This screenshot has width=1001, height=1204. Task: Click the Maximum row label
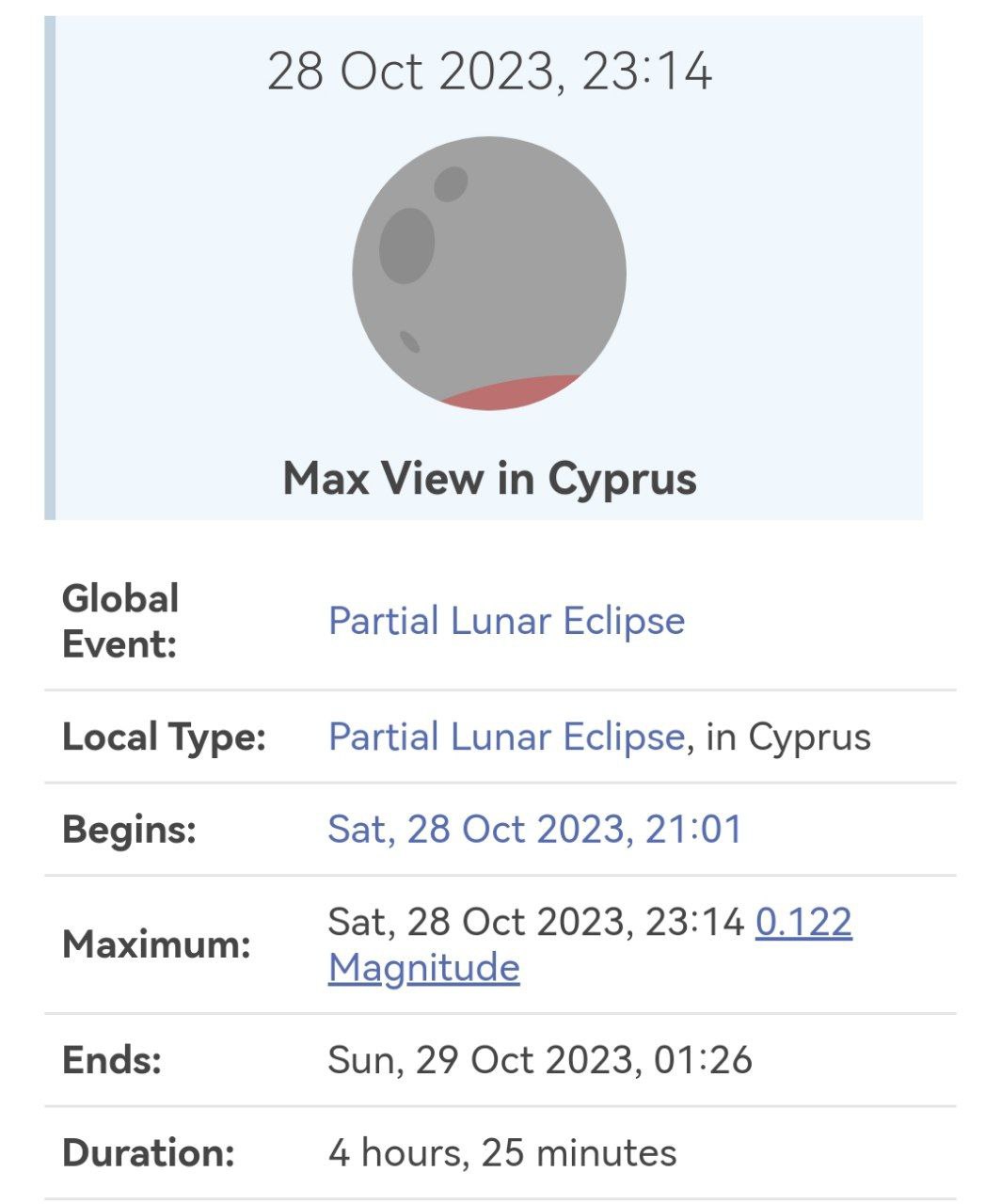click(156, 943)
